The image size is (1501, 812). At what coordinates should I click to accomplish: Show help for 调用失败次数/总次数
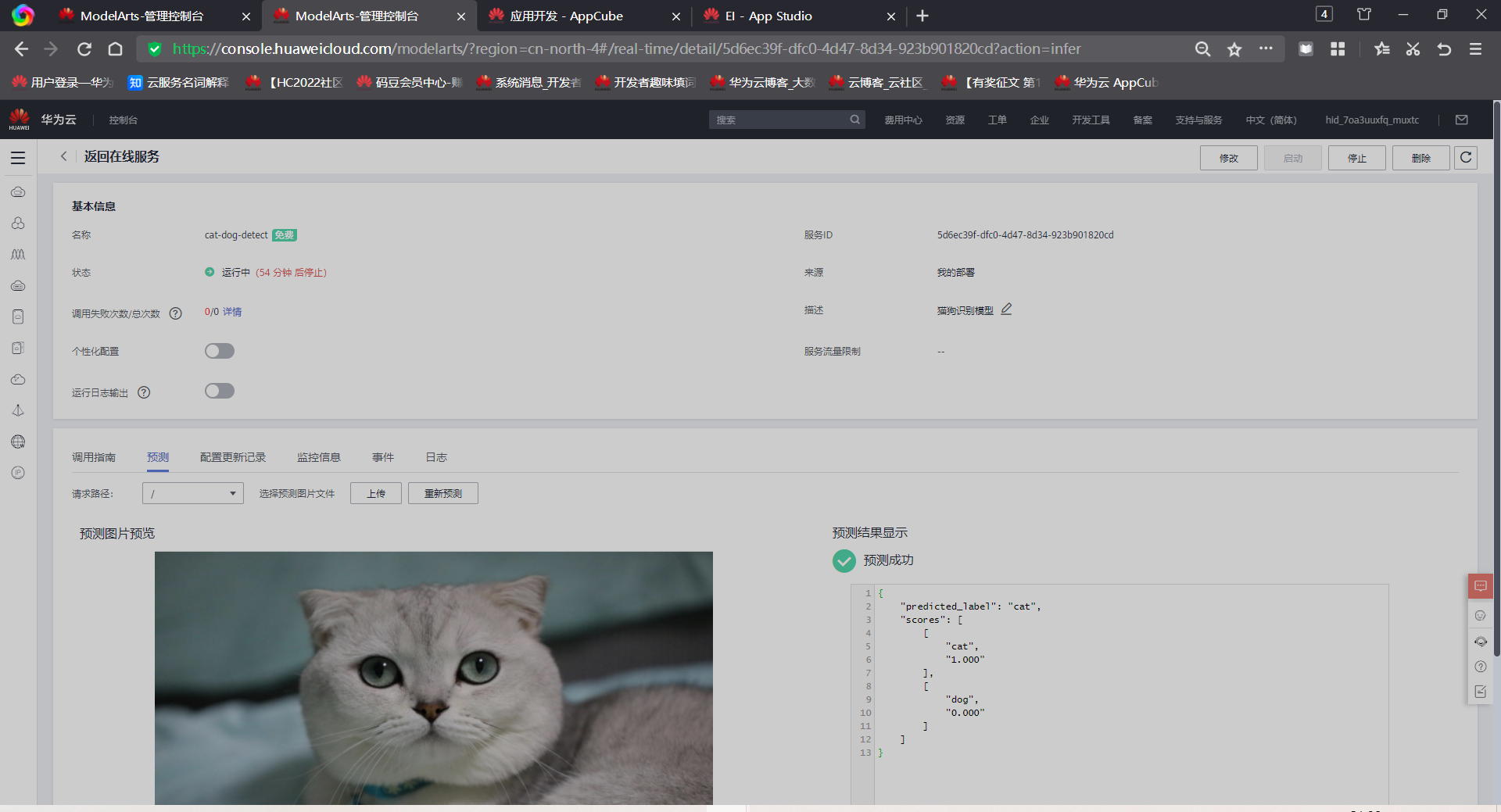[x=176, y=313]
